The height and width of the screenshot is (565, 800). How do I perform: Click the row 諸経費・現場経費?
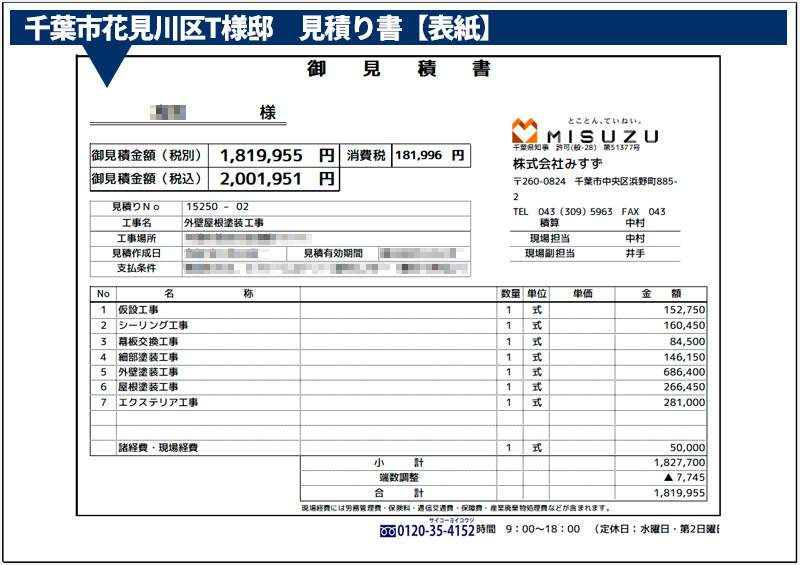tap(398, 448)
